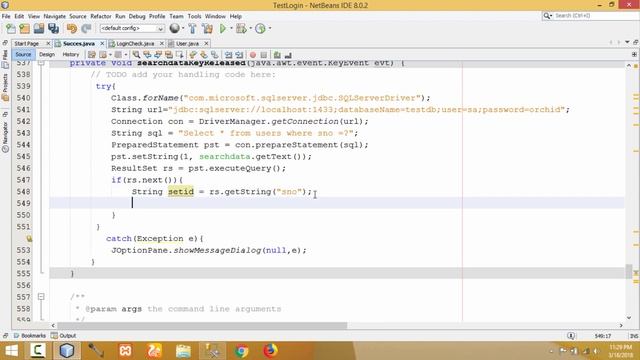Click the horizontal scrollbar in the editor
The height and width of the screenshot is (360, 640).
point(202,326)
